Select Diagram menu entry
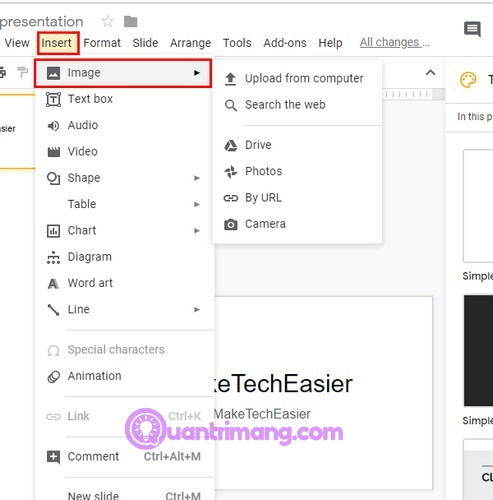The width and height of the screenshot is (493, 500). 124,257
